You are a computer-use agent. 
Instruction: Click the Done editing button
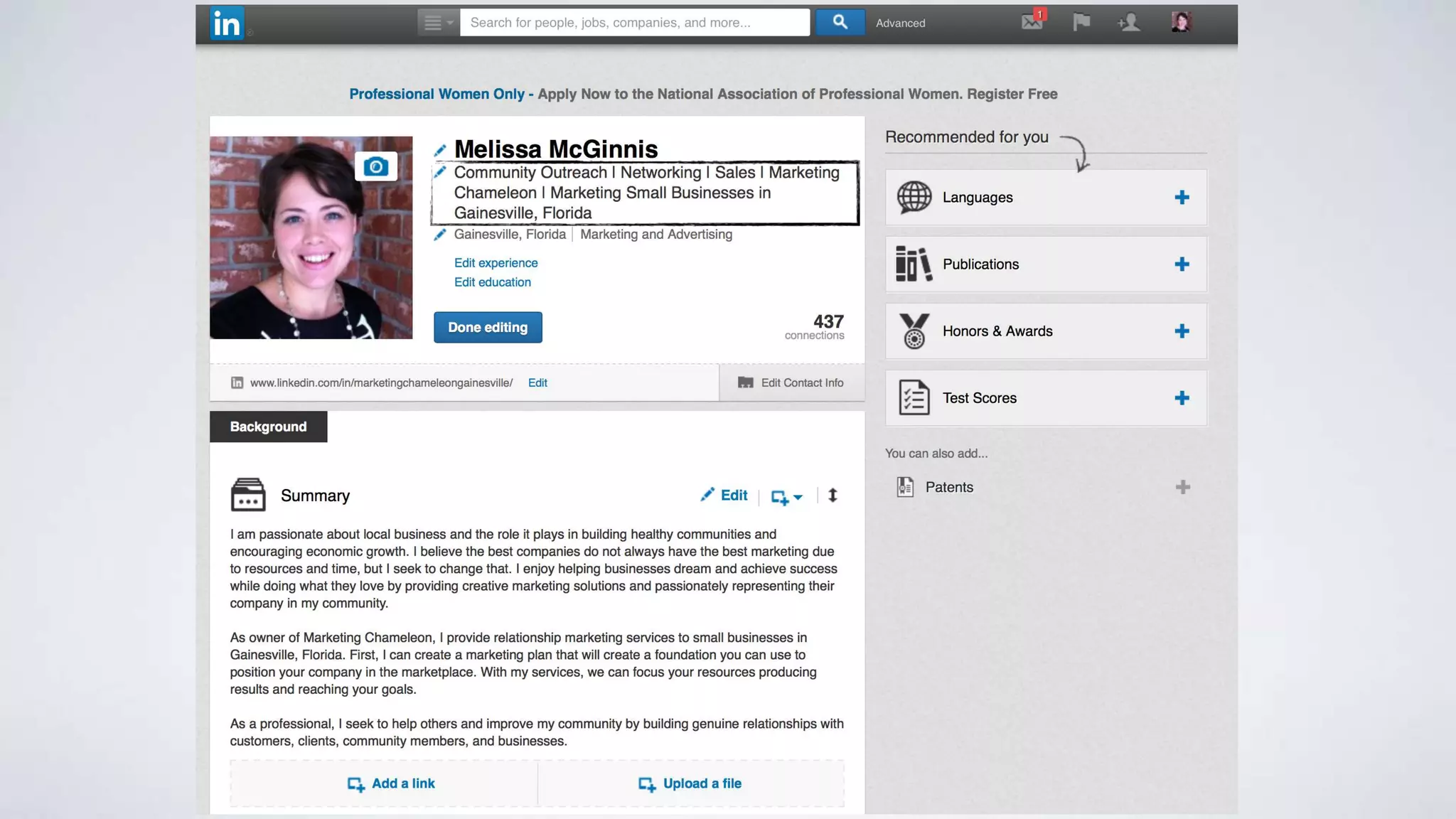pyautogui.click(x=488, y=328)
